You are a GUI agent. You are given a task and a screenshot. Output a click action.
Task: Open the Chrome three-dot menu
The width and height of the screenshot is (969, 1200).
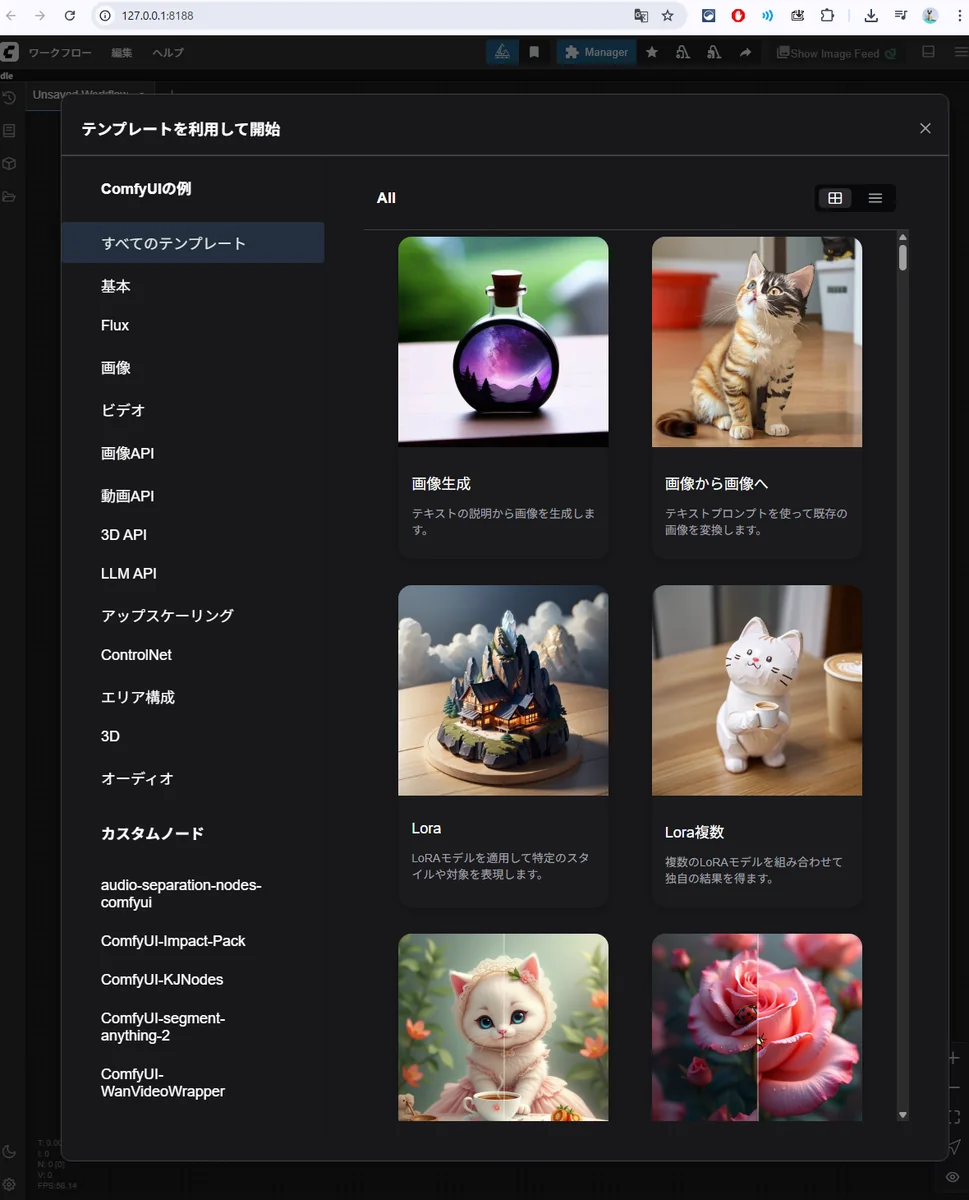pyautogui.click(x=958, y=16)
